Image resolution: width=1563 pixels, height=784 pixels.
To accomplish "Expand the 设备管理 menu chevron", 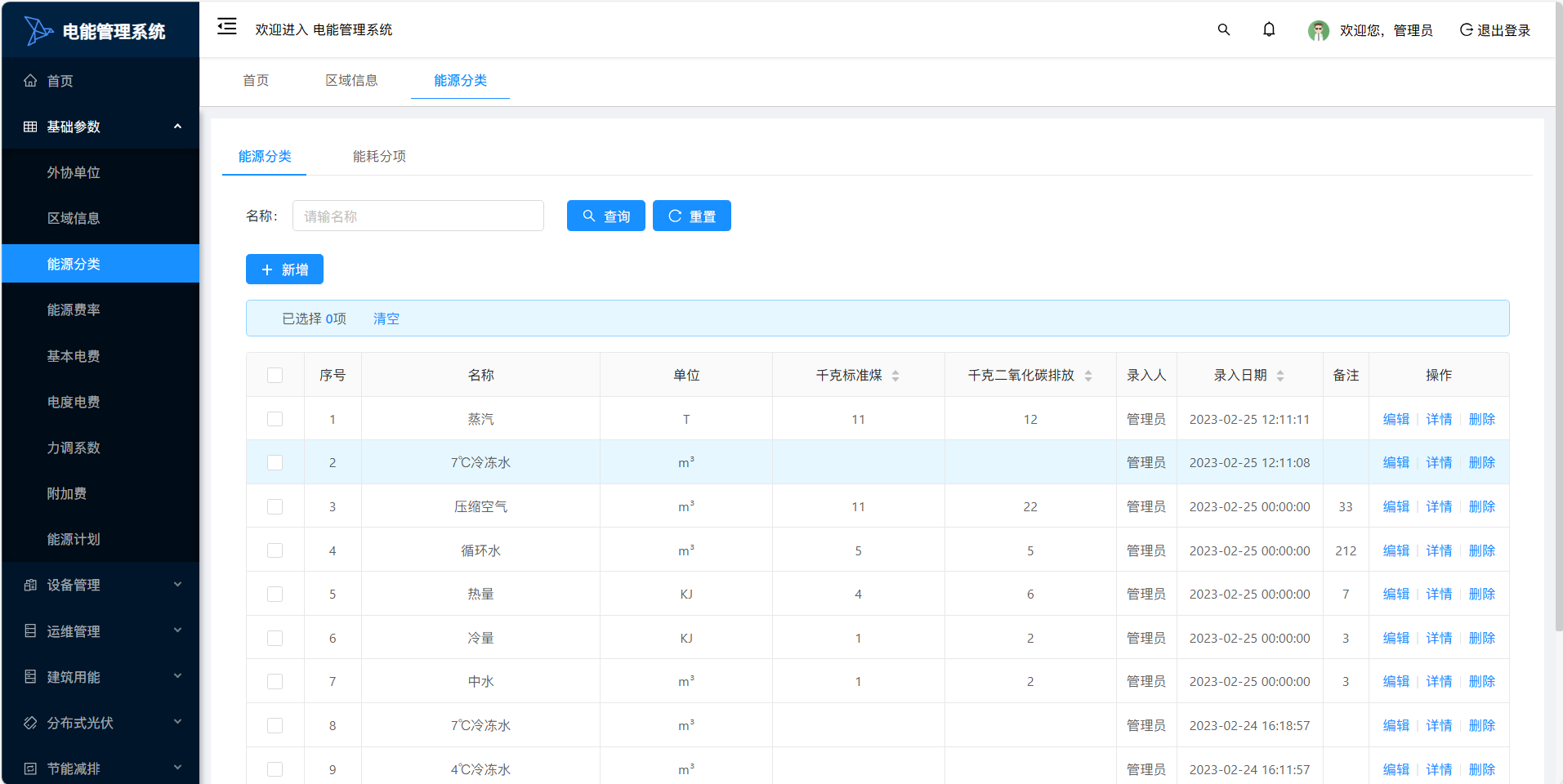I will tap(177, 585).
